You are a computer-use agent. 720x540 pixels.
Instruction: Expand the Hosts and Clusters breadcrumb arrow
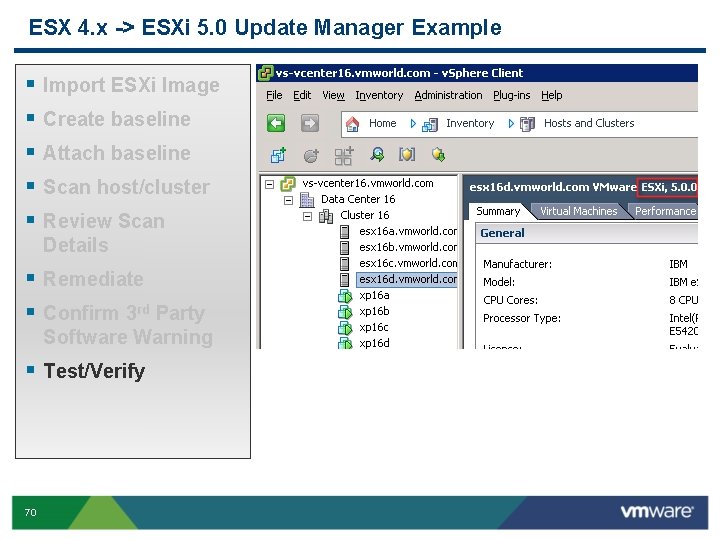[x=511, y=124]
